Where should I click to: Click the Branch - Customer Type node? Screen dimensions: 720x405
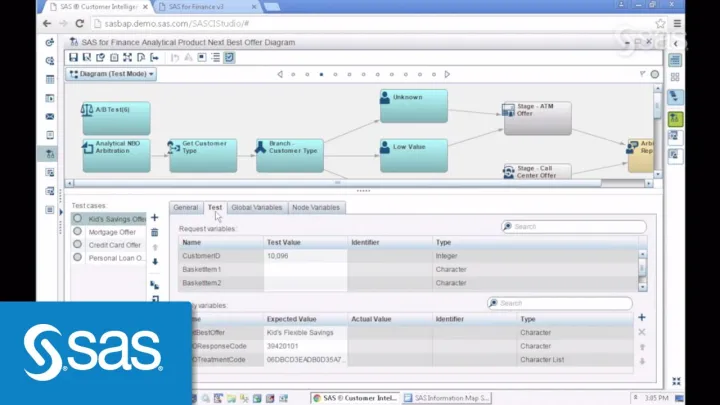point(290,156)
